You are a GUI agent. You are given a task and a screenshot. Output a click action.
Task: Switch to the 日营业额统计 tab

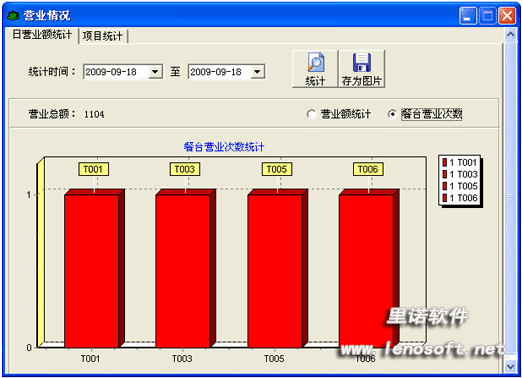[42, 35]
